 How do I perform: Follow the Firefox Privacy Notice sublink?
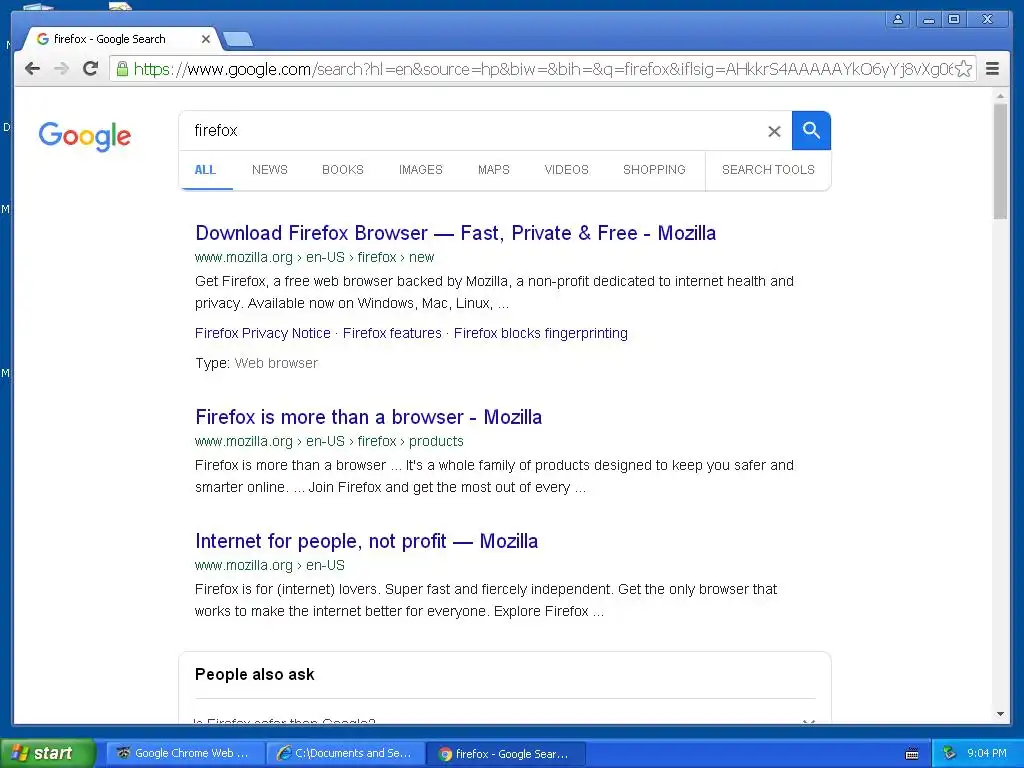point(263,333)
